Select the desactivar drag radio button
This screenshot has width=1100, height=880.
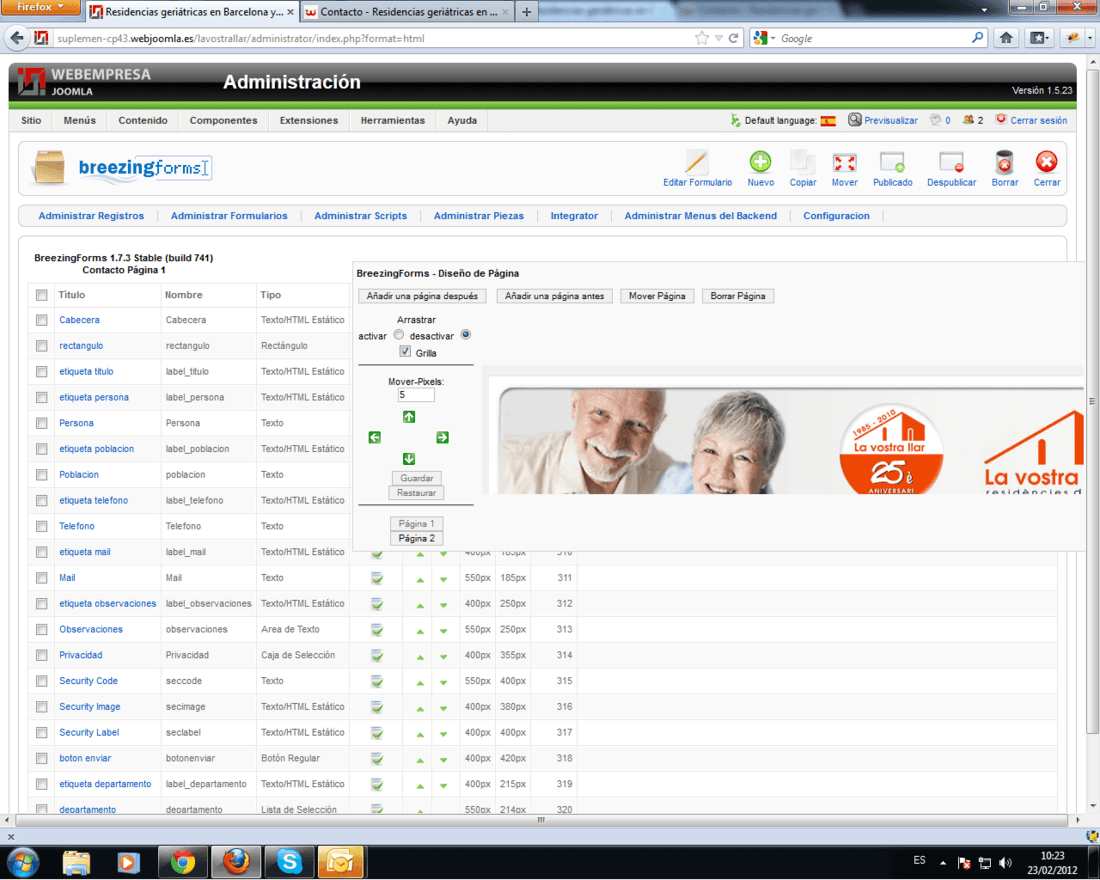(x=466, y=335)
